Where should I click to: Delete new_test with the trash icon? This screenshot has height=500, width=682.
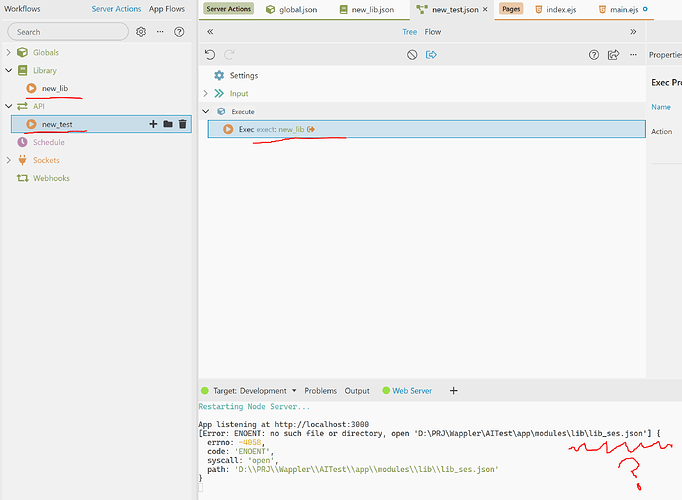[183, 124]
